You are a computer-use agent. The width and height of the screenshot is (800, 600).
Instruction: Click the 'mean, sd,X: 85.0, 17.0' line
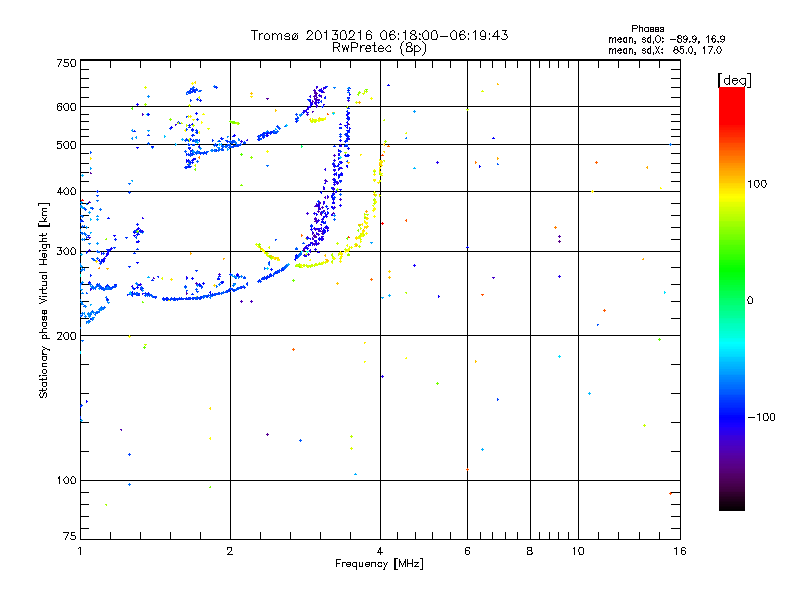(x=665, y=50)
